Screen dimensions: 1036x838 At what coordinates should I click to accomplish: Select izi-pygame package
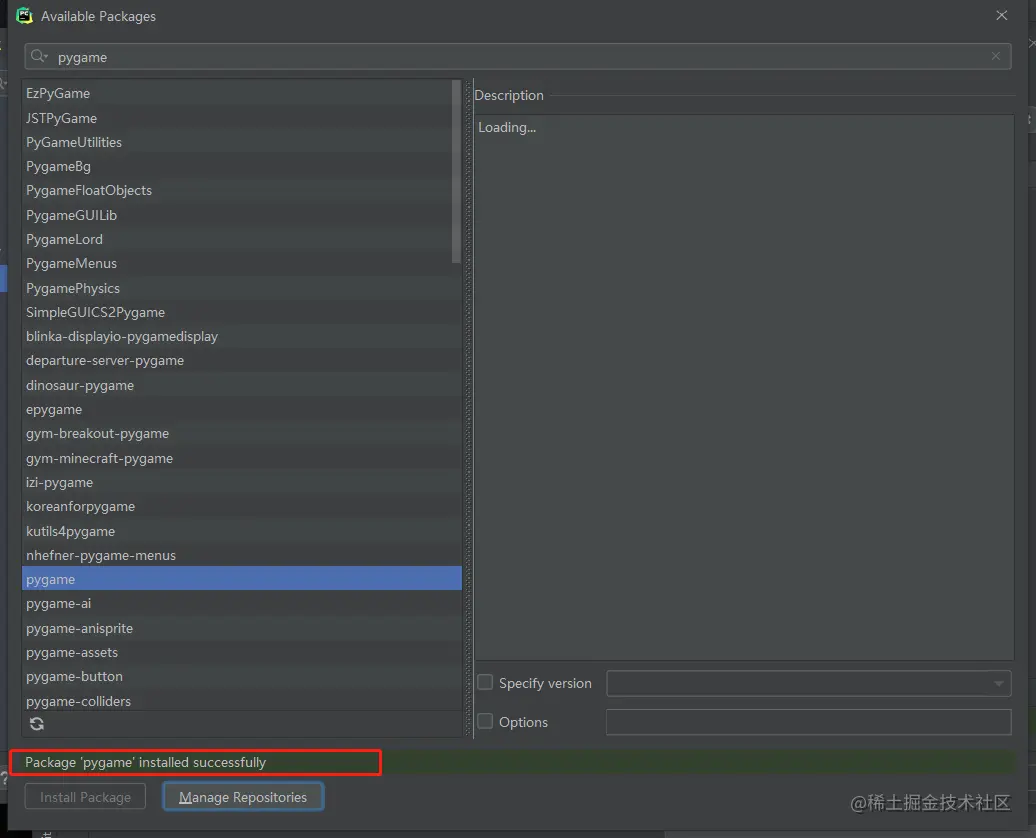(242, 482)
